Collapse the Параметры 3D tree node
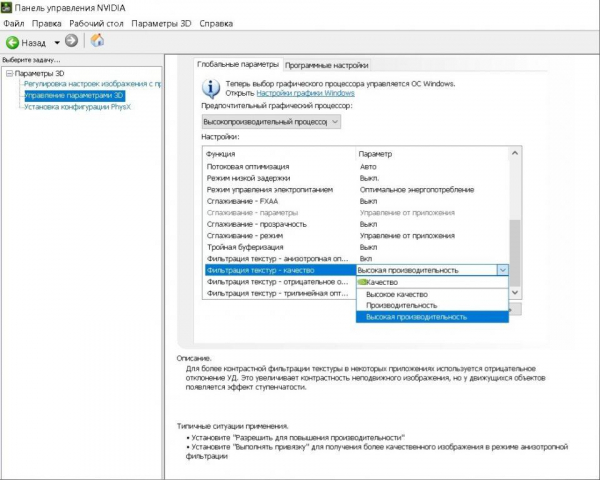The image size is (600, 480). (10, 73)
